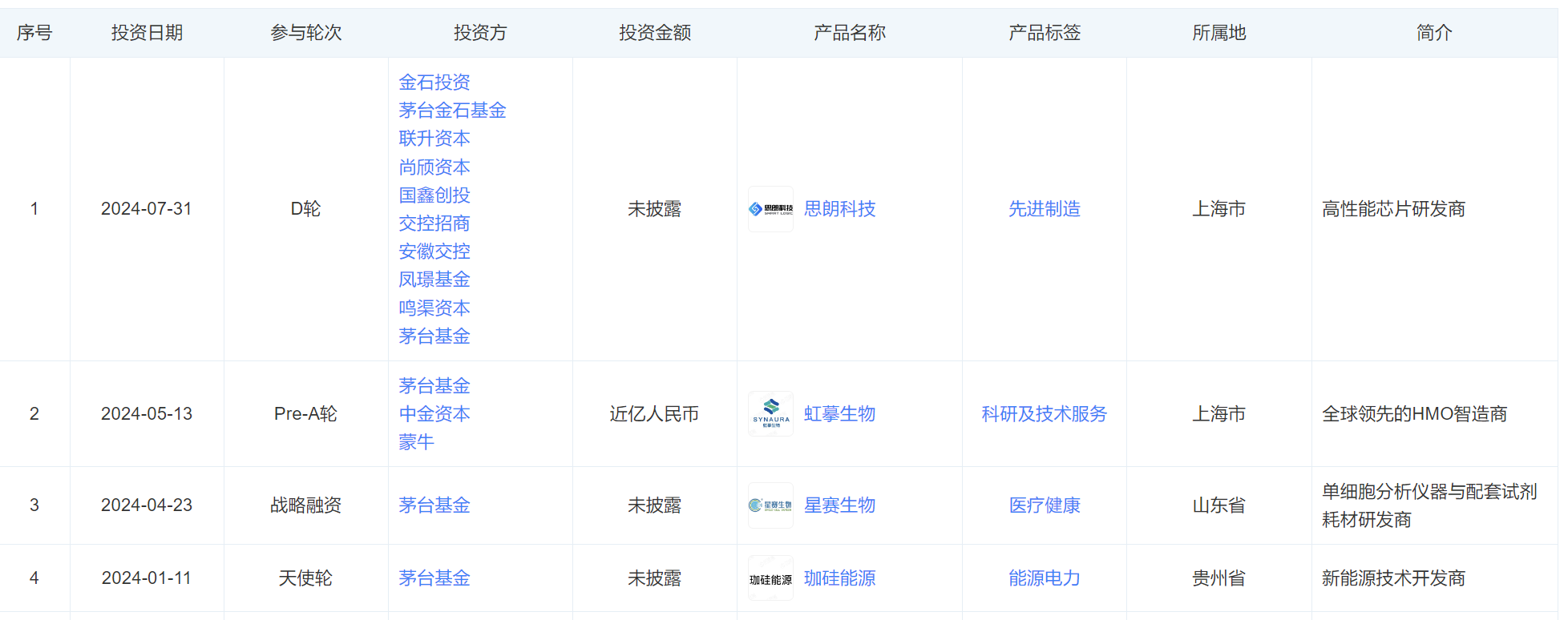Image resolution: width=1568 pixels, height=620 pixels.
Task: Open 茅台基金 link in the Pre-A轮 row
Action: [x=434, y=386]
